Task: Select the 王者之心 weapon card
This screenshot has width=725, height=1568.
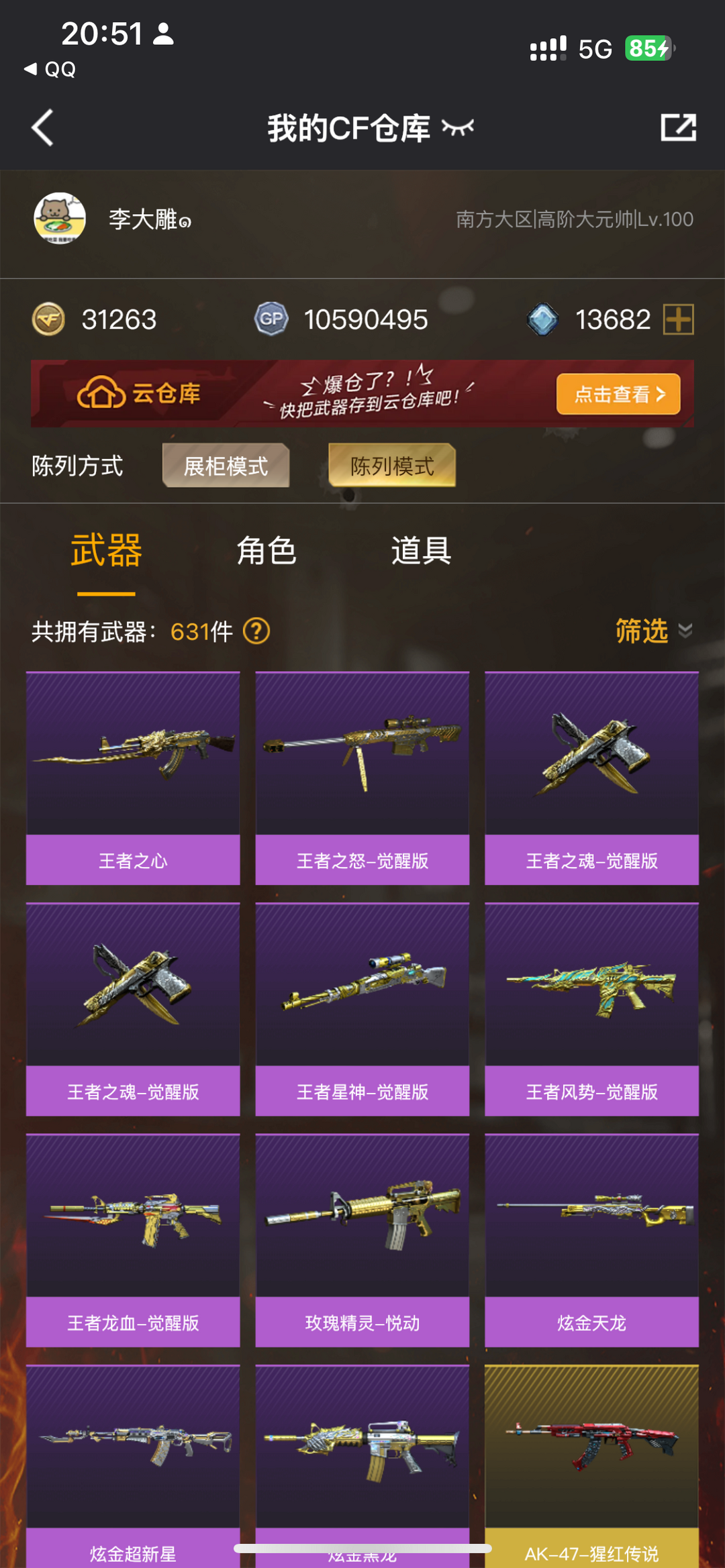Action: tap(133, 778)
